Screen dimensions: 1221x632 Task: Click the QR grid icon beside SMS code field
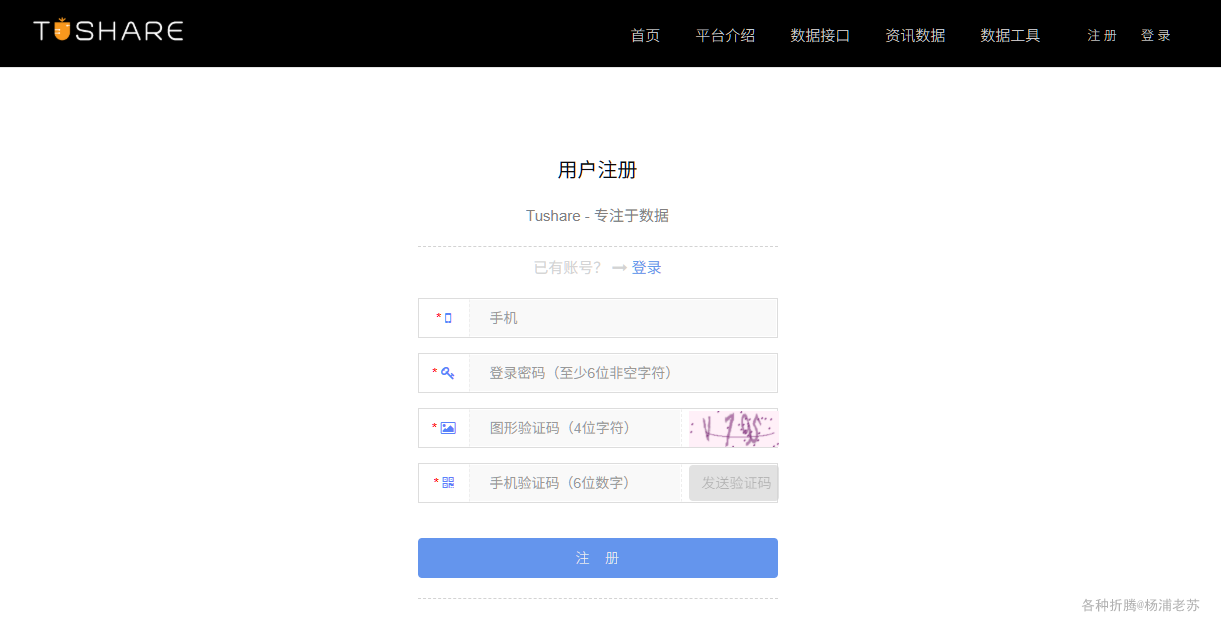click(448, 483)
